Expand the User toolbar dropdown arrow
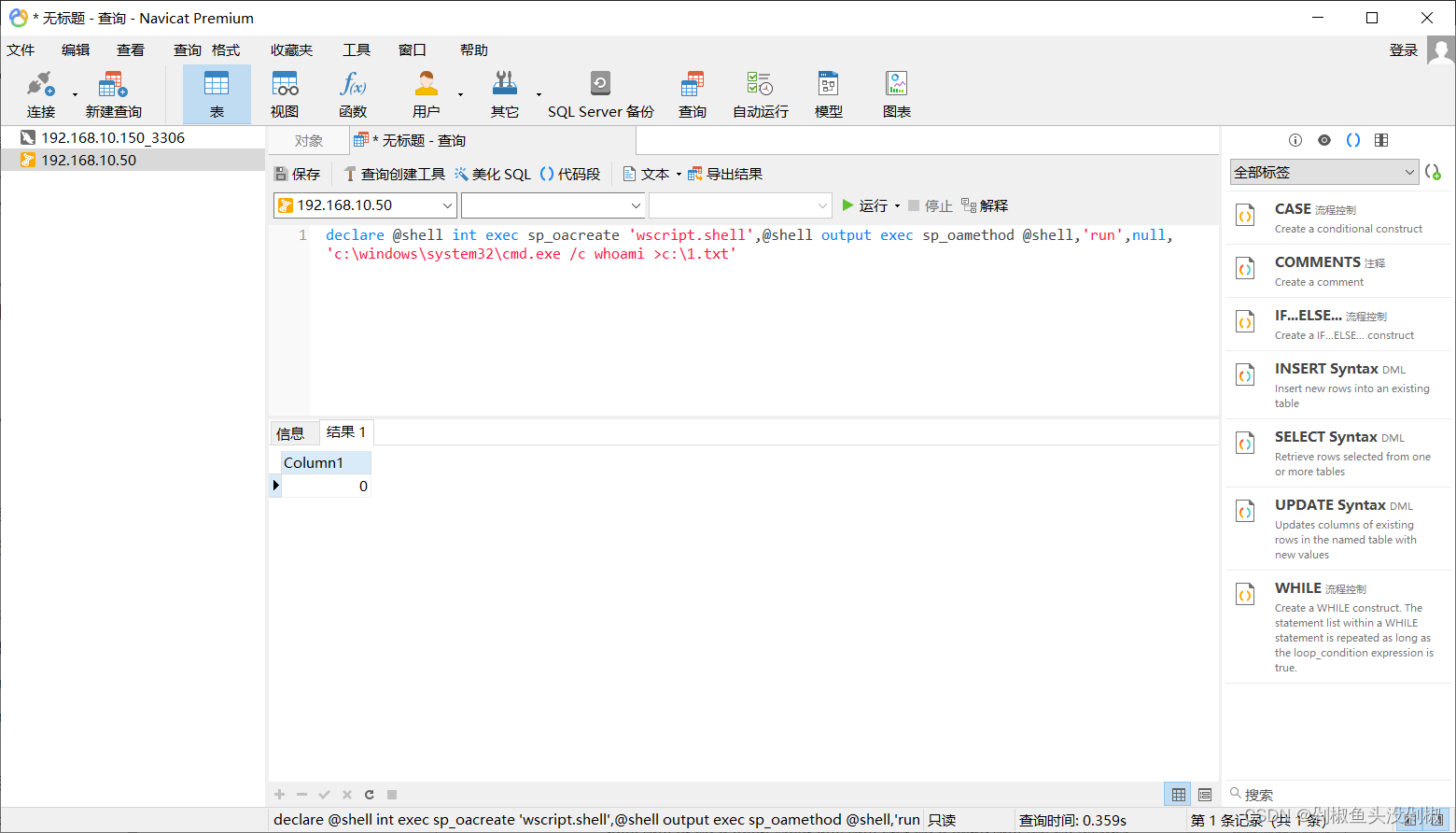This screenshot has width=1456, height=833. pos(460,94)
